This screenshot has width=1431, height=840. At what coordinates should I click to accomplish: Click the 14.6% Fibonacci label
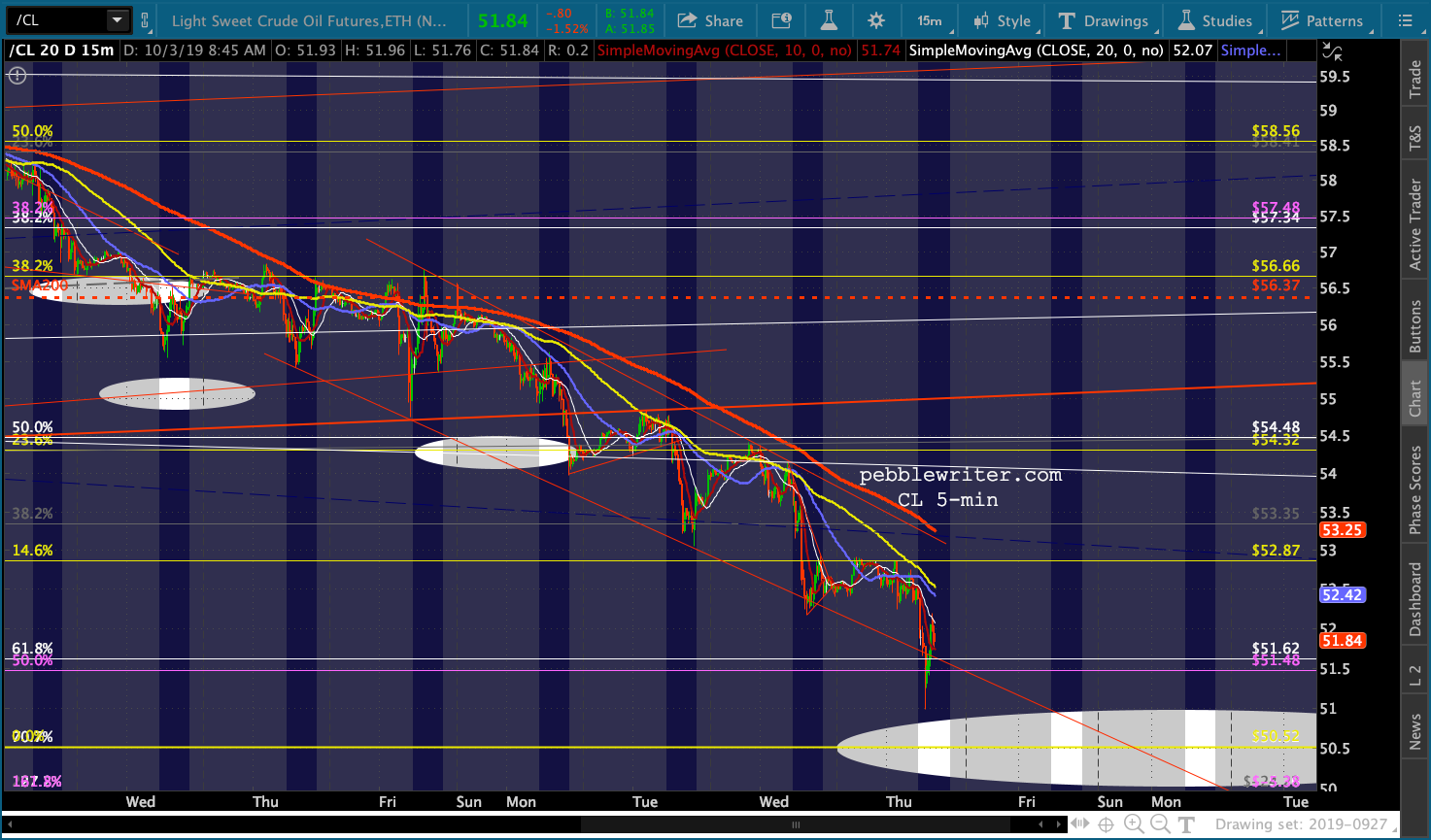(x=32, y=550)
